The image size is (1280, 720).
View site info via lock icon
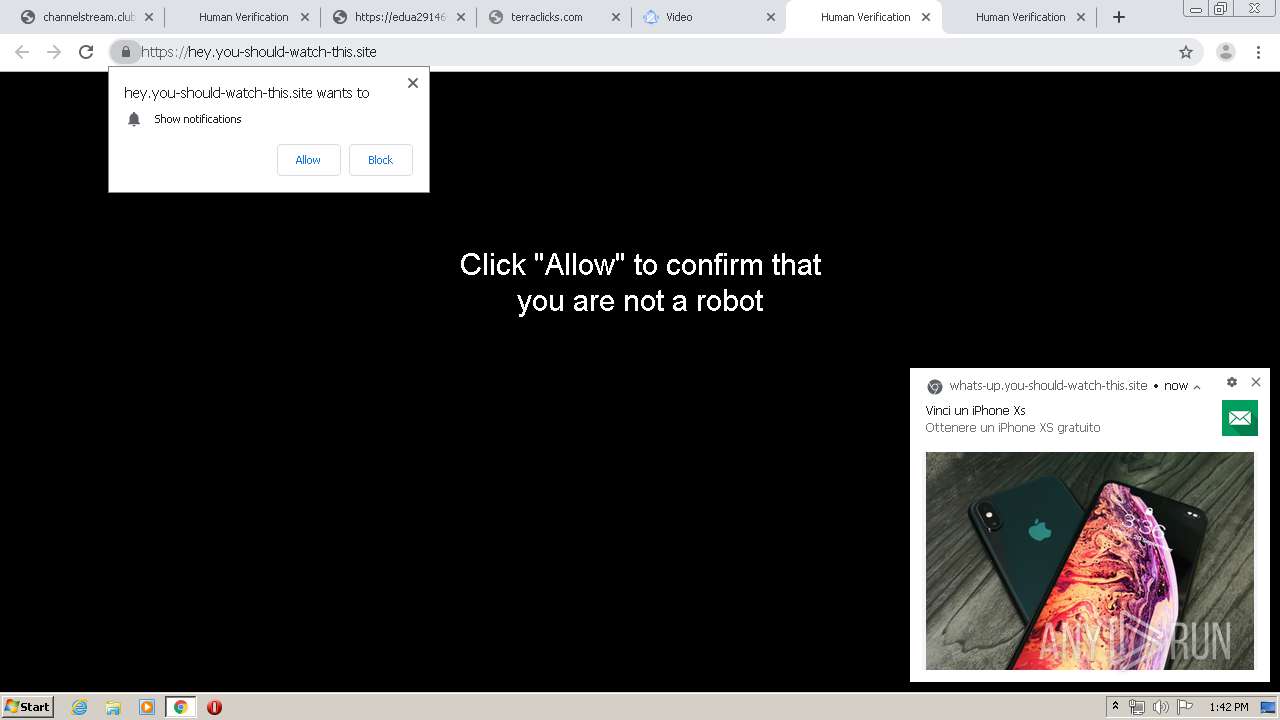click(x=125, y=52)
